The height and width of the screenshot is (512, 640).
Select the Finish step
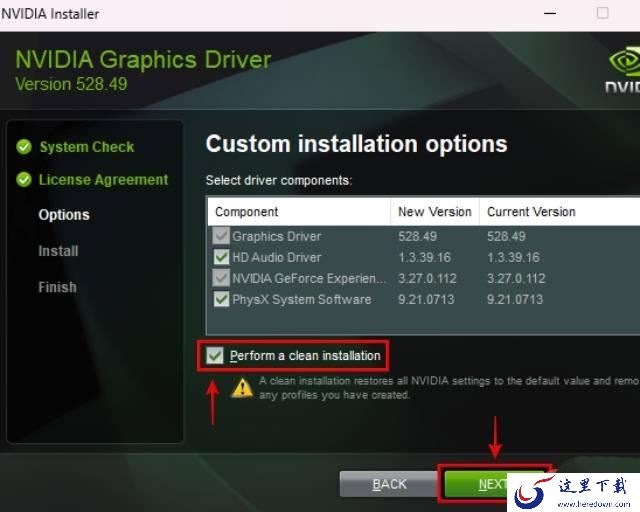pos(58,287)
